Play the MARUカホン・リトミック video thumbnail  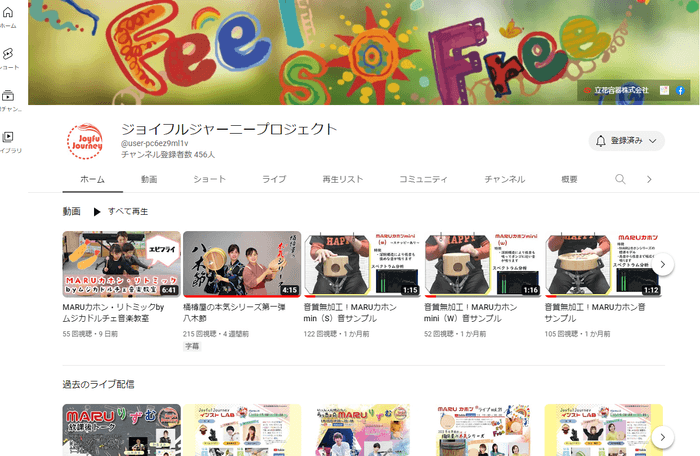(x=121, y=264)
